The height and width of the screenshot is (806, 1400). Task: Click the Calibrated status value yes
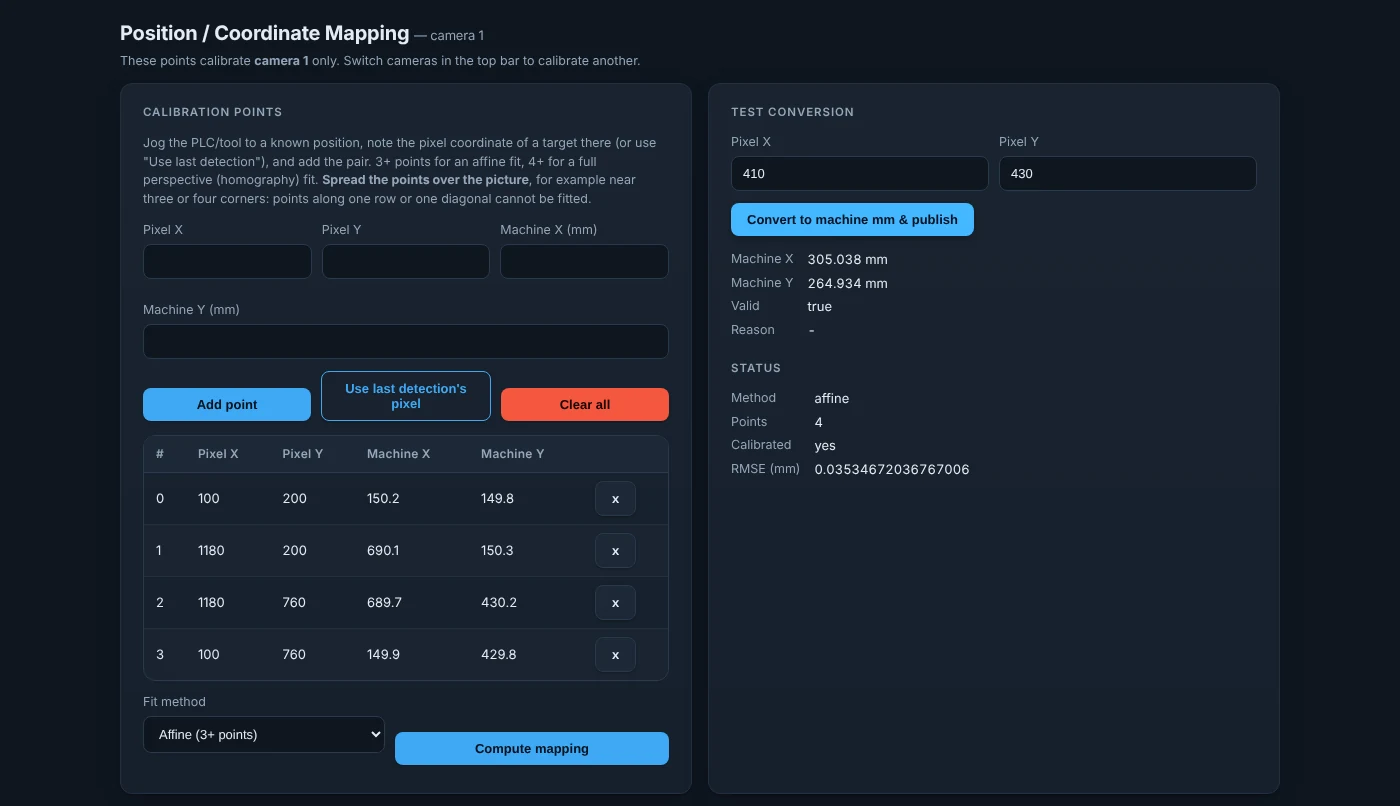tap(825, 445)
